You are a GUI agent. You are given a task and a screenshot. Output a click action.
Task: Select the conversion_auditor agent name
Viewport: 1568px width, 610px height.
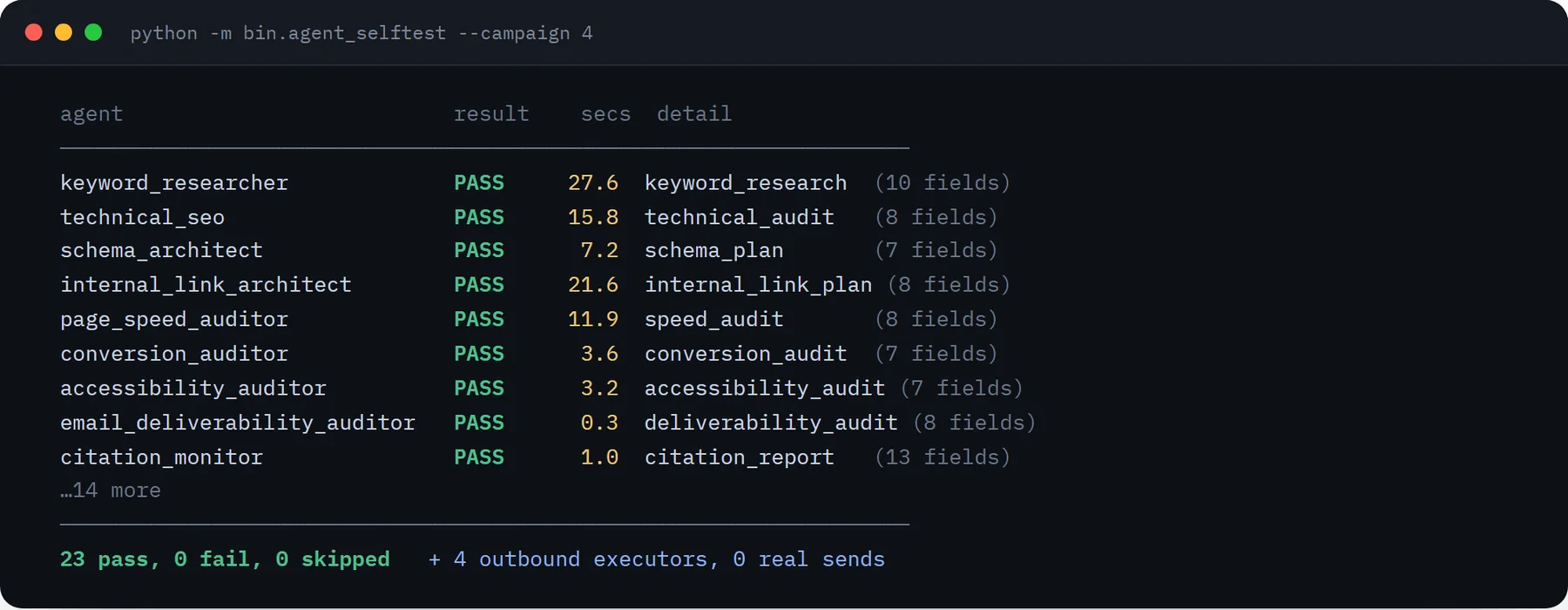pyautogui.click(x=174, y=354)
